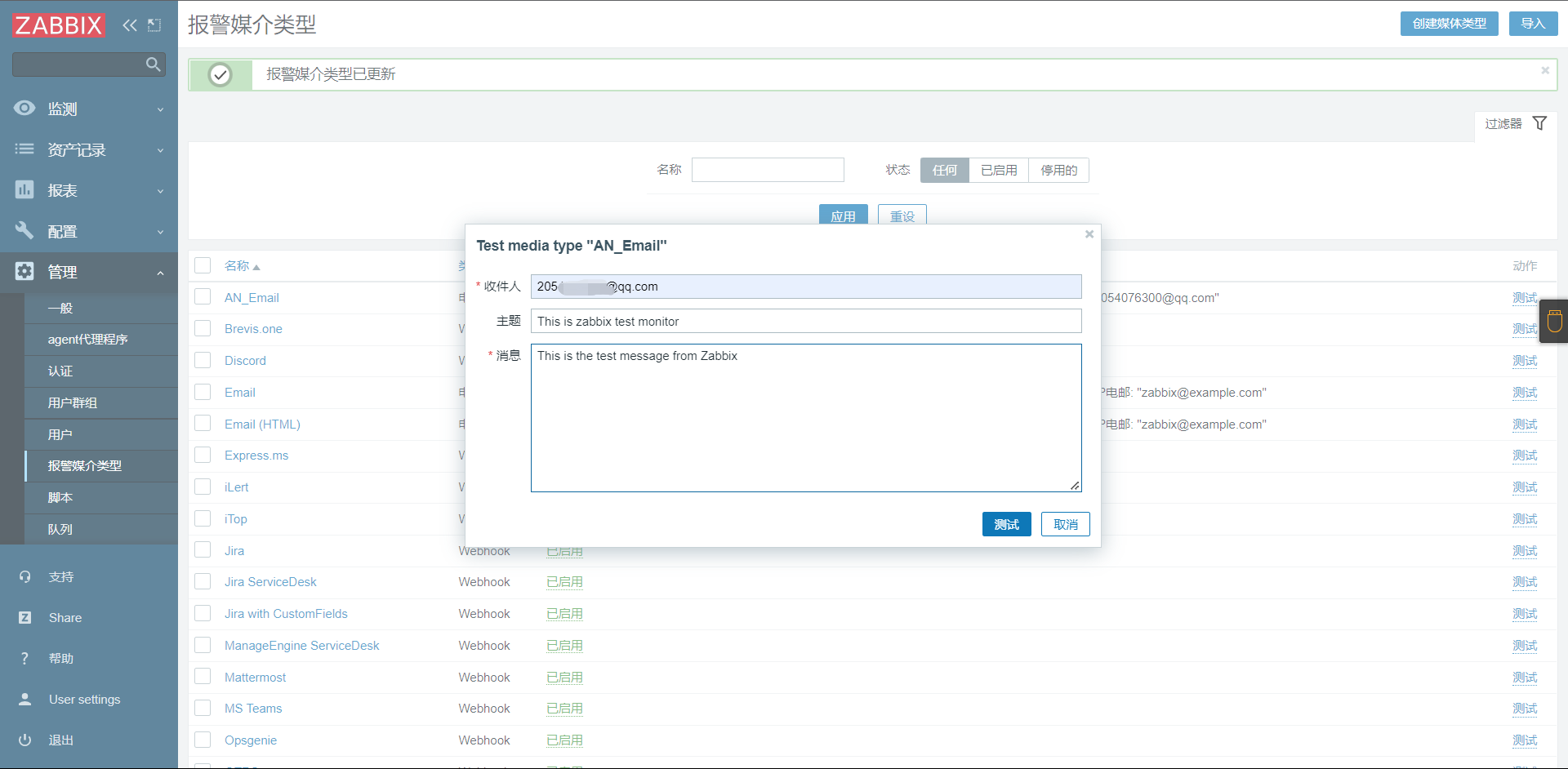
Task: Open the 认证 submenu item
Action: [x=101, y=371]
